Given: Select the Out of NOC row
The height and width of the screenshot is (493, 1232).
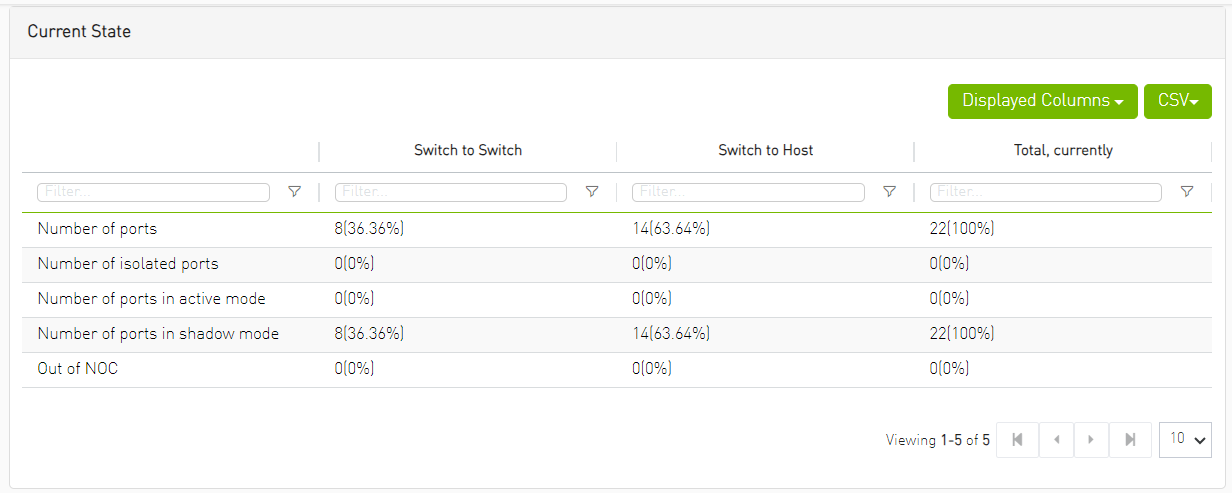Looking at the screenshot, I should pos(78,369).
